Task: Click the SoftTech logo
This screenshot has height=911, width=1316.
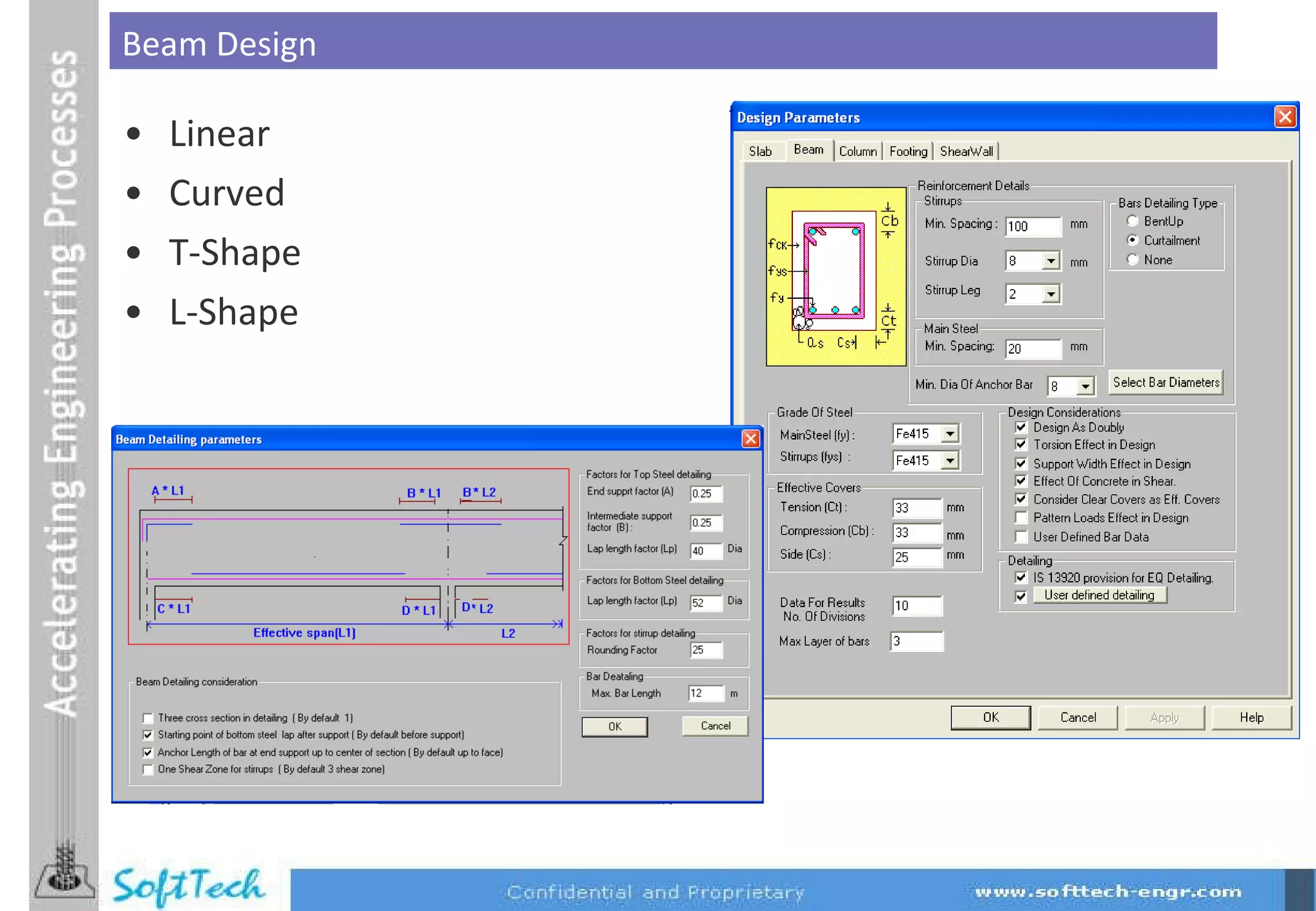Action: [x=188, y=887]
